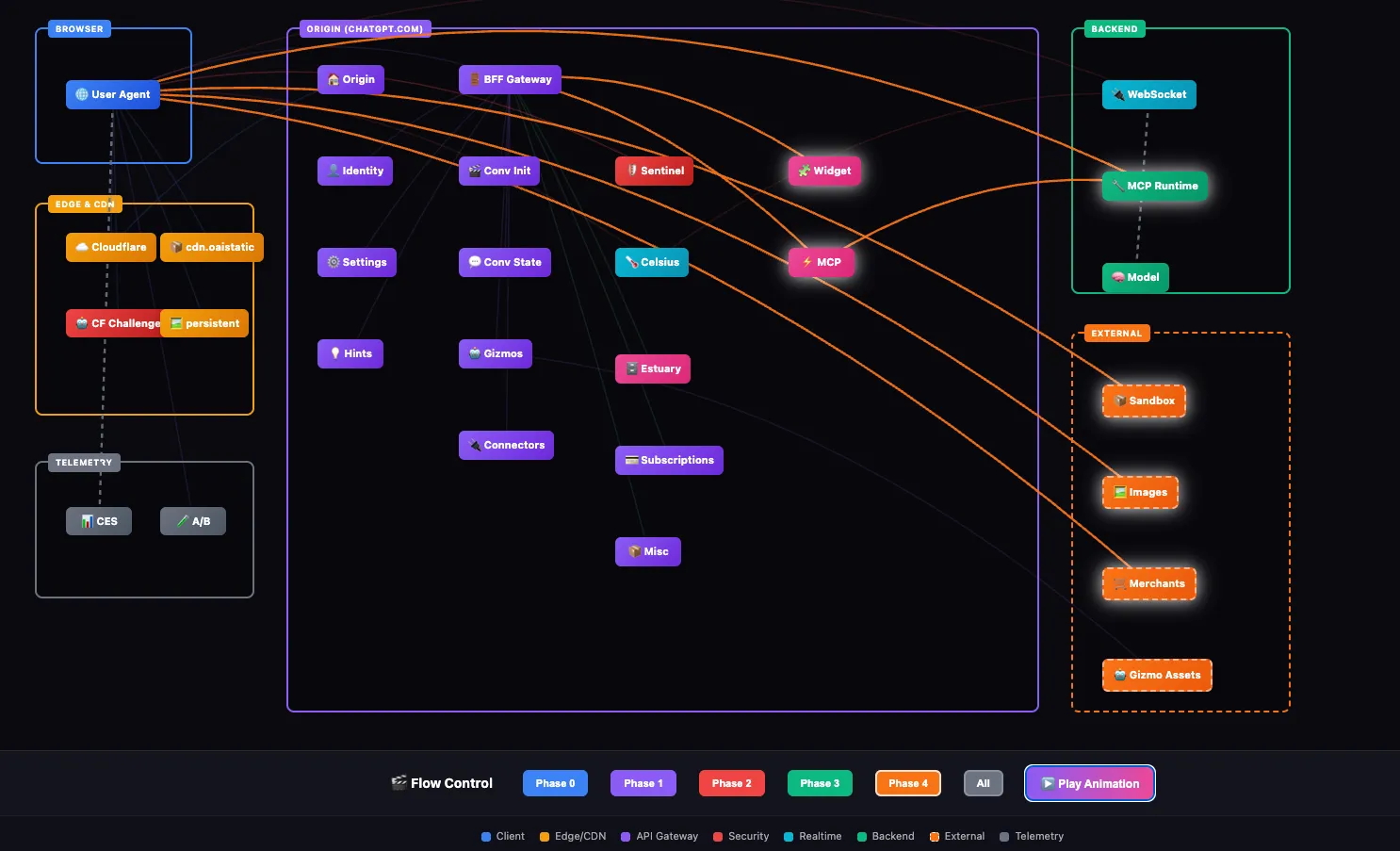Select the Model backend node

tap(1135, 277)
